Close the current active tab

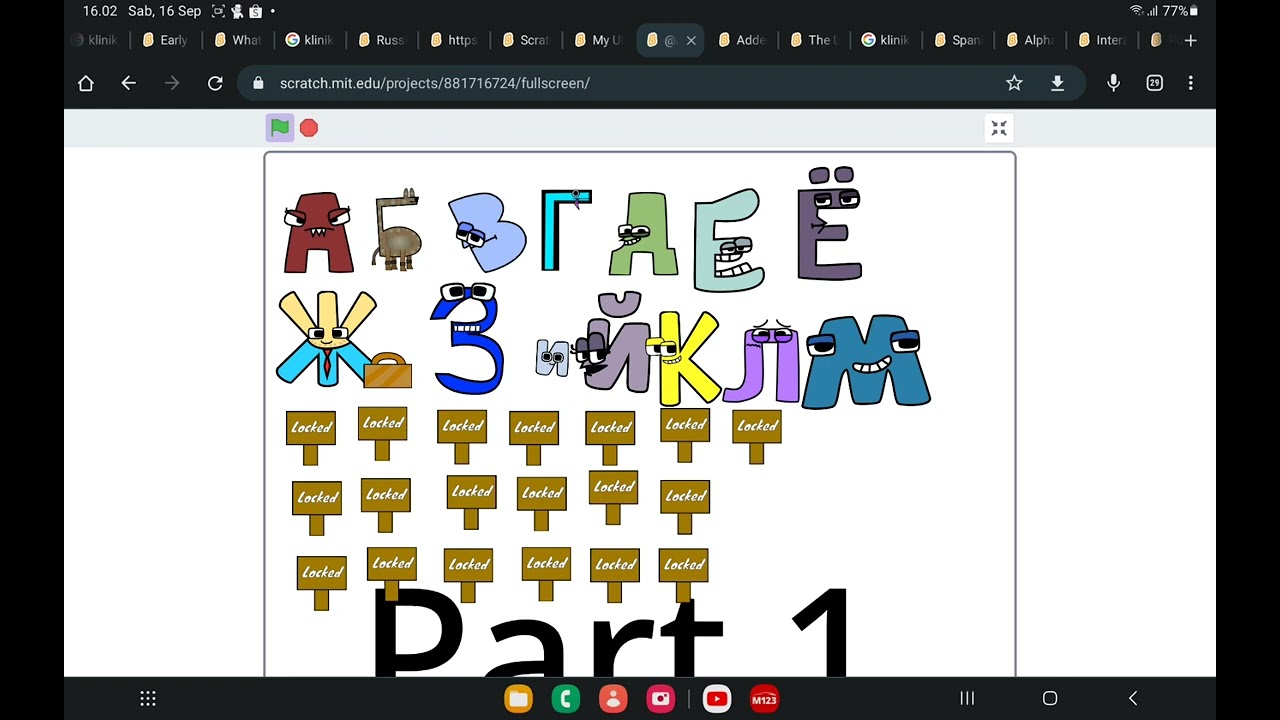coord(691,41)
